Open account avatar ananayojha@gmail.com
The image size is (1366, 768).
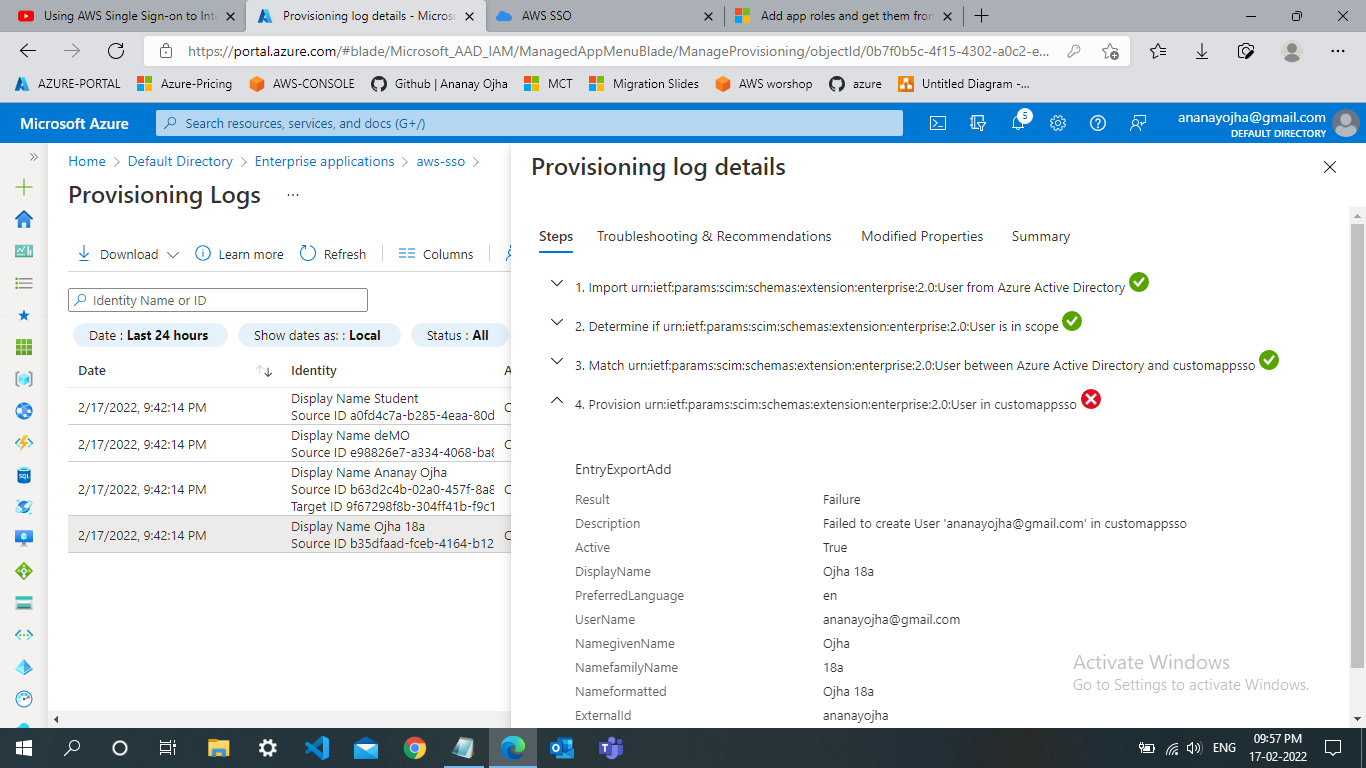pyautogui.click(x=1346, y=123)
